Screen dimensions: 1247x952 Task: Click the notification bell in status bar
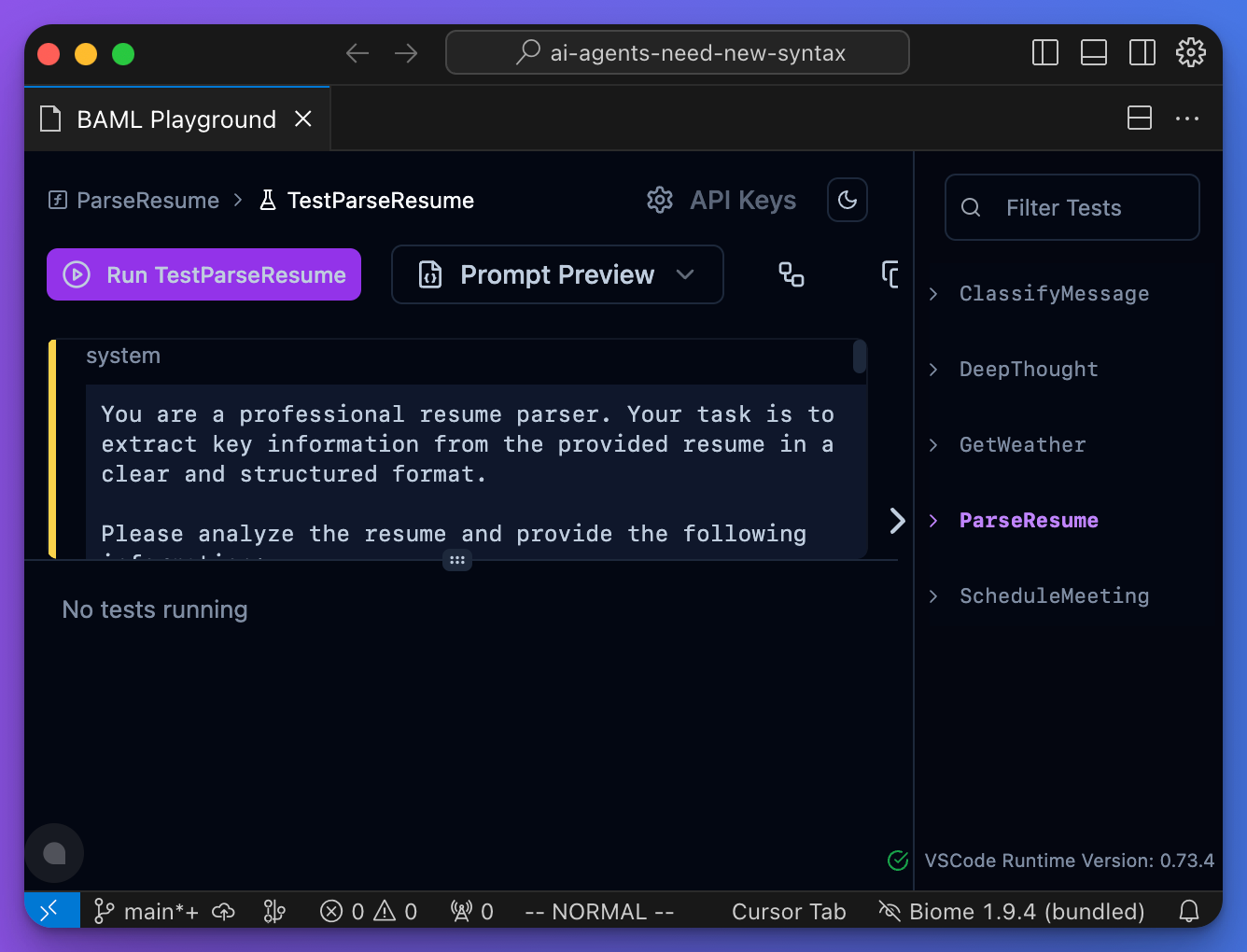click(x=1188, y=911)
